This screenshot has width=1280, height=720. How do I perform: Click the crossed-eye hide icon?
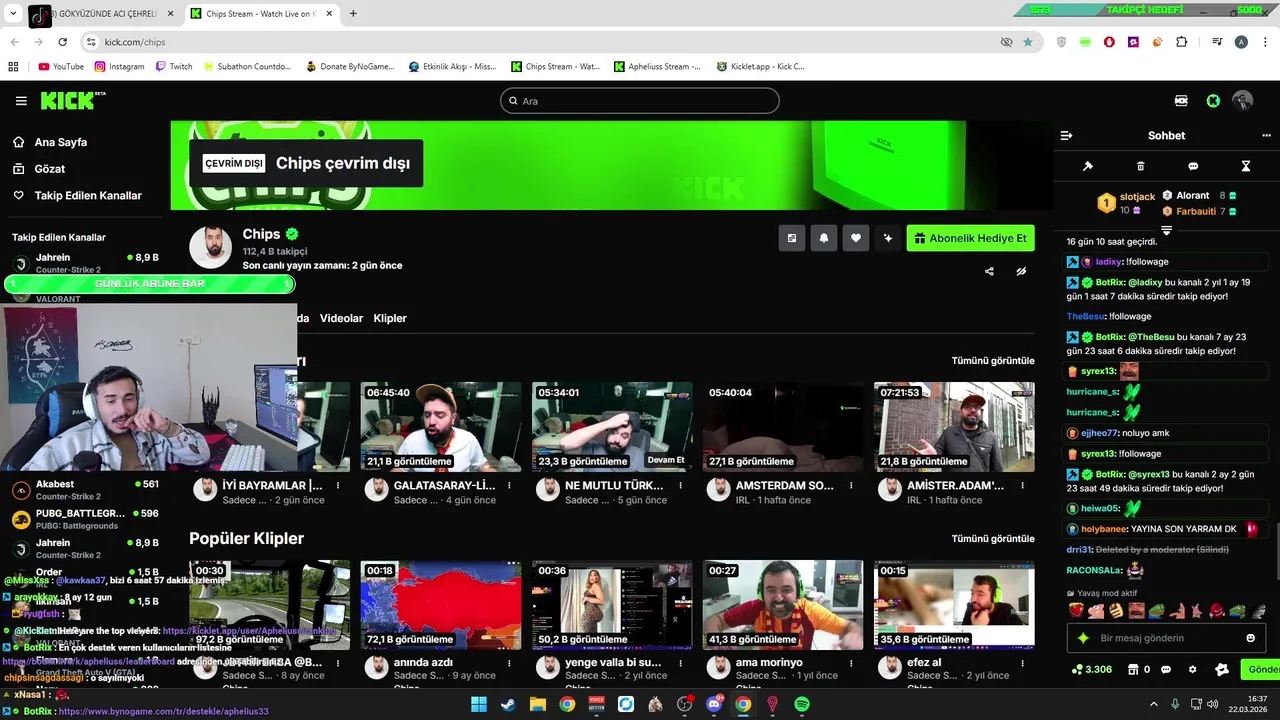pyautogui.click(x=1021, y=271)
